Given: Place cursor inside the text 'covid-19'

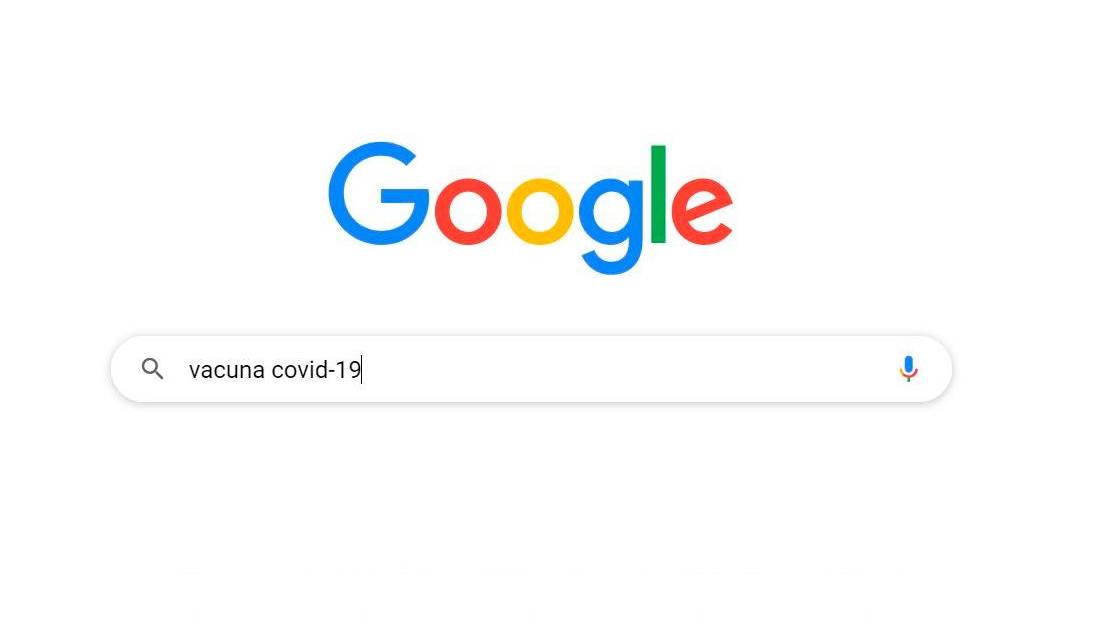Looking at the screenshot, I should tap(315, 369).
